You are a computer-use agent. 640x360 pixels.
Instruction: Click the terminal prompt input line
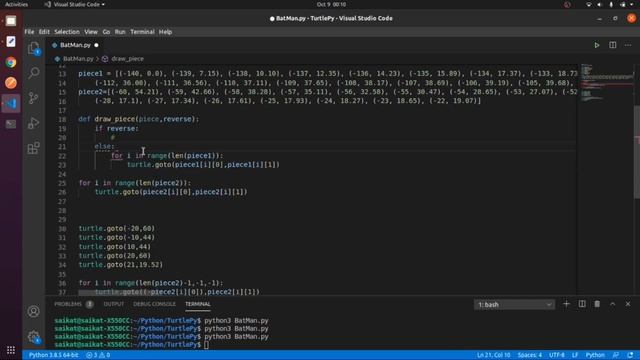[x=206, y=344]
